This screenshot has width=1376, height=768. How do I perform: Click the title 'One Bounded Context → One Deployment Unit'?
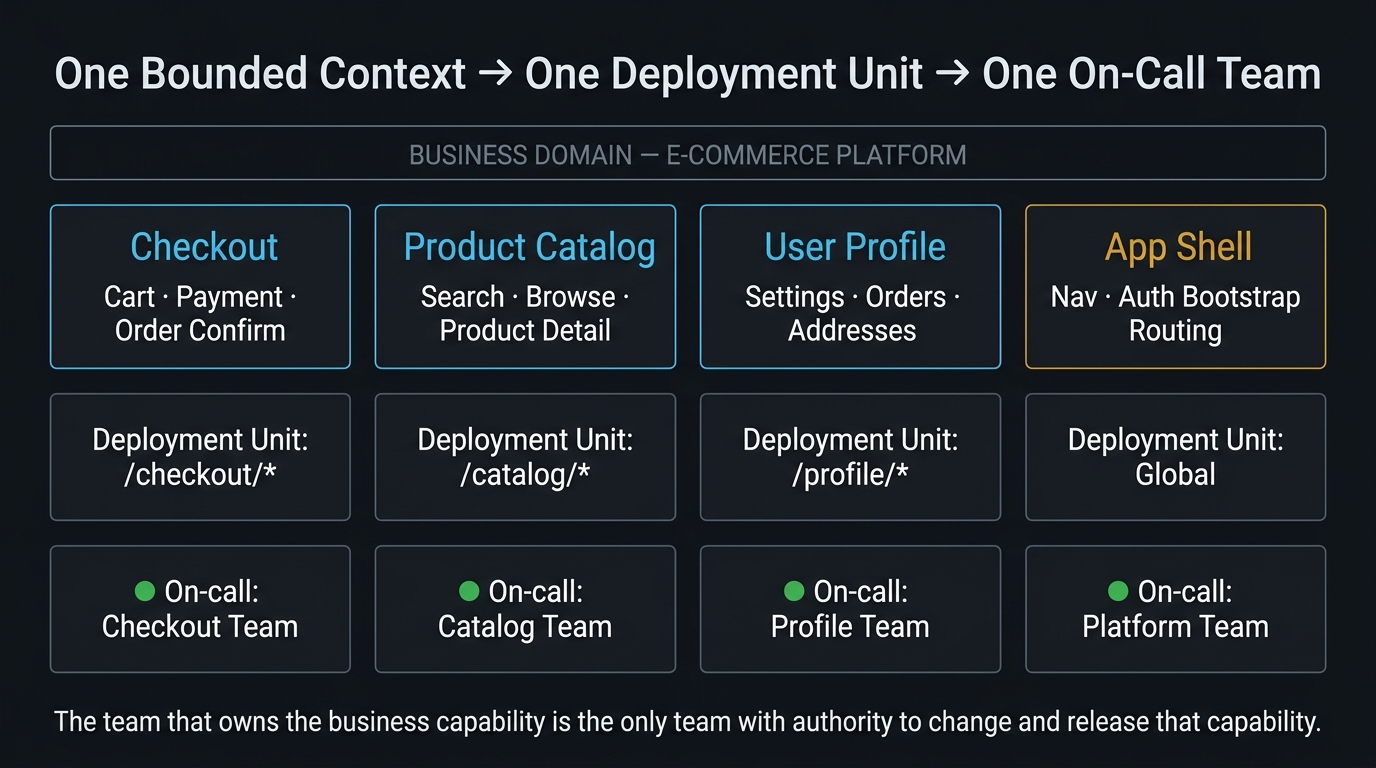coord(488,74)
